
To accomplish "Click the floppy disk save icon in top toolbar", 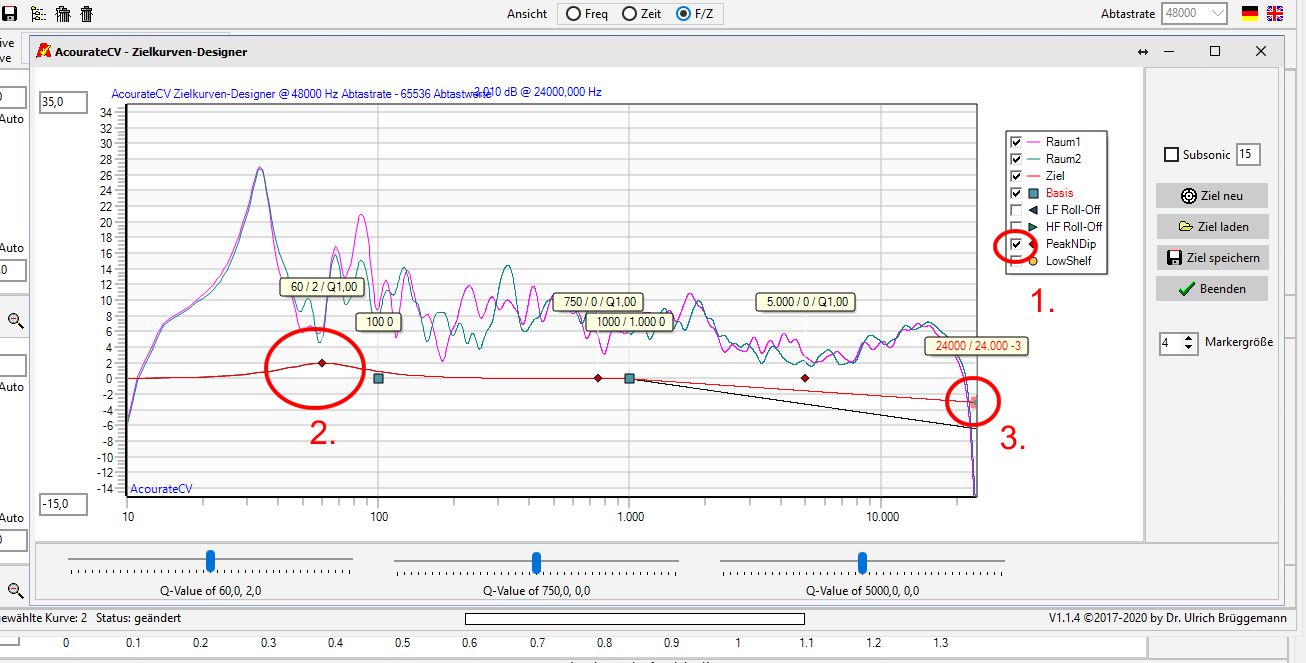I will click(10, 13).
